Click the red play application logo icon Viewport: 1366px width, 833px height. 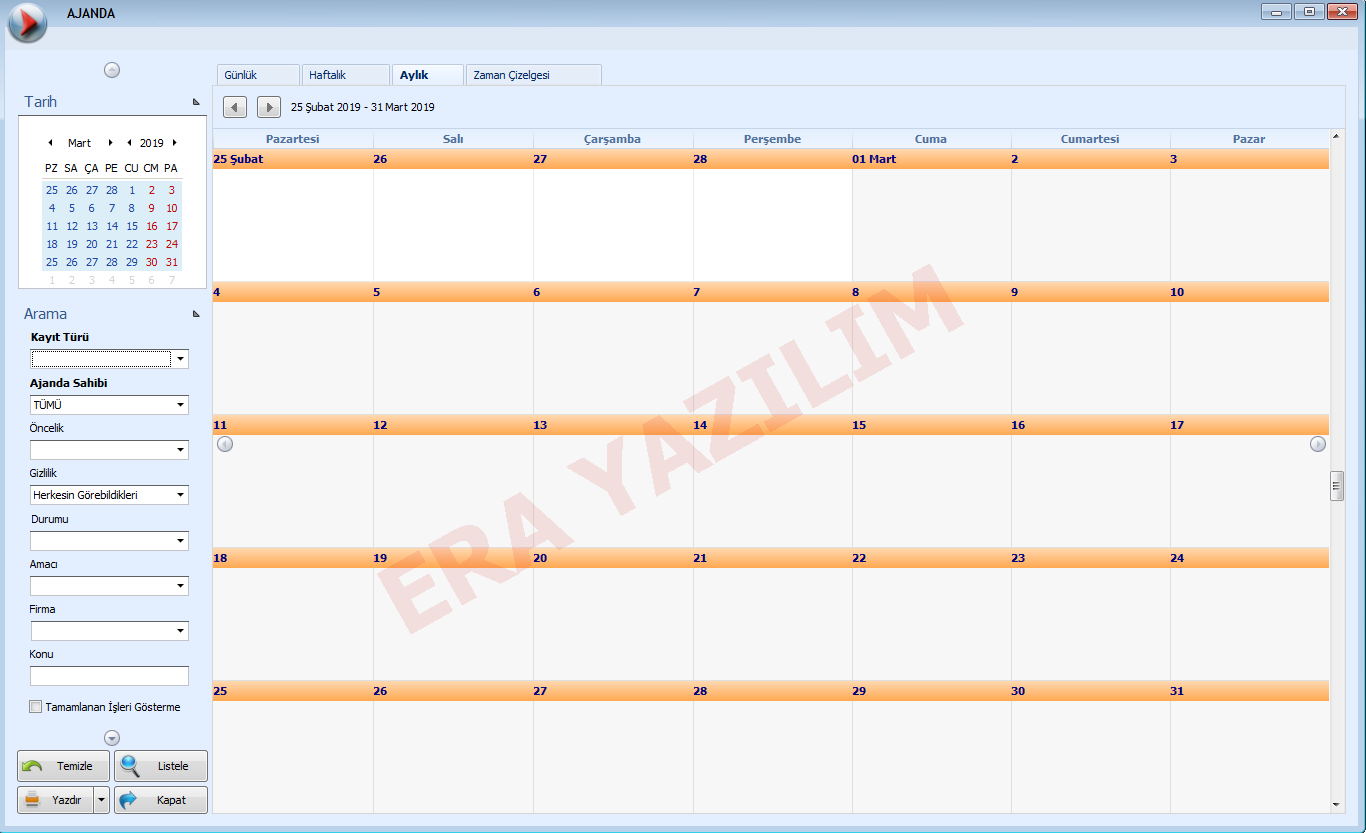pos(27,22)
